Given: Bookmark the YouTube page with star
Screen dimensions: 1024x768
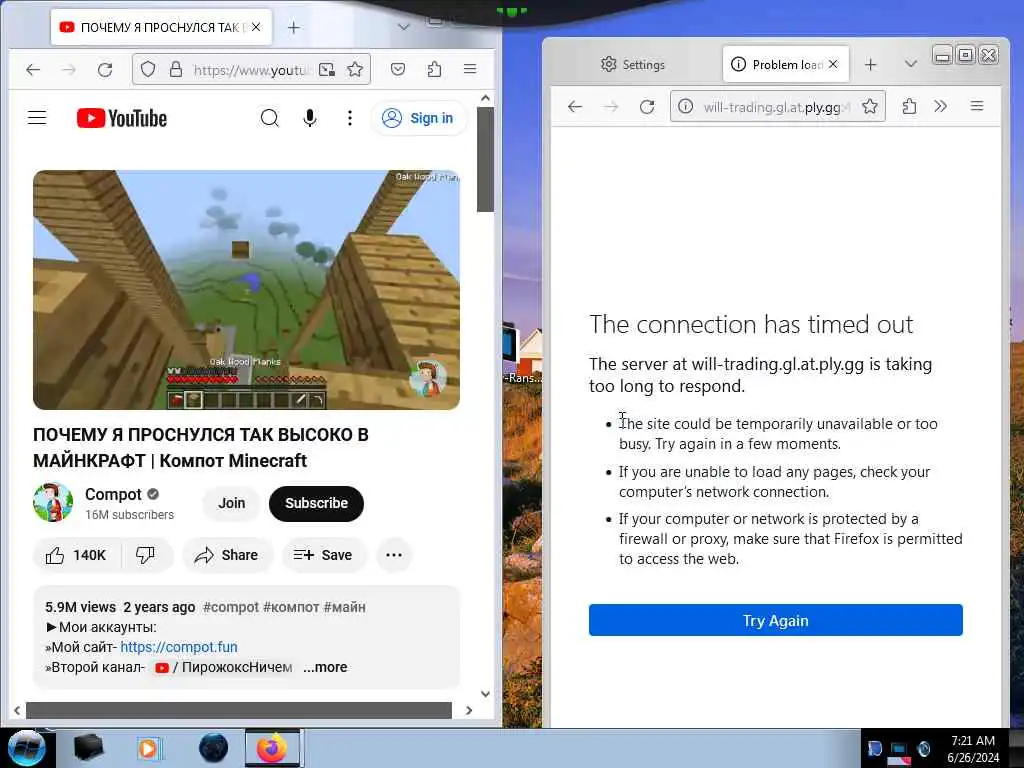Looking at the screenshot, I should 355,69.
